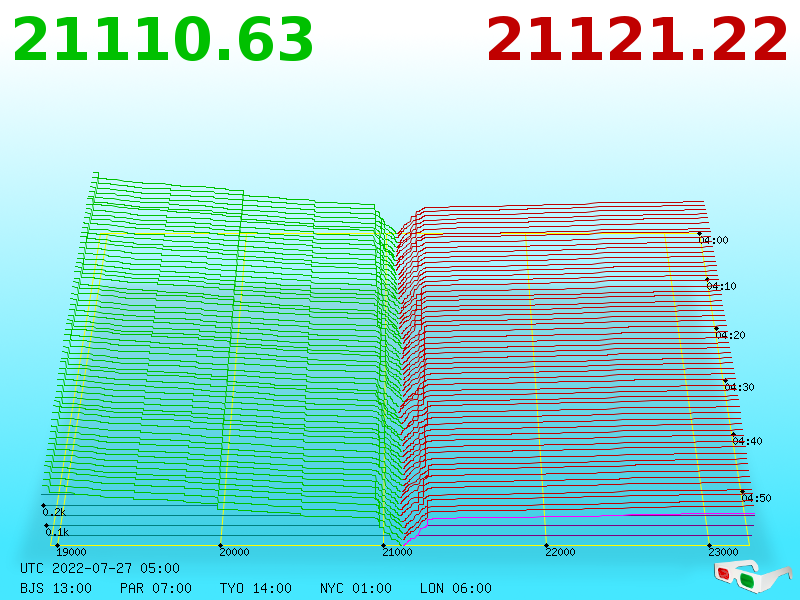Click the LON 06:00 clock
Screen dimensions: 800x600
(x=456, y=588)
